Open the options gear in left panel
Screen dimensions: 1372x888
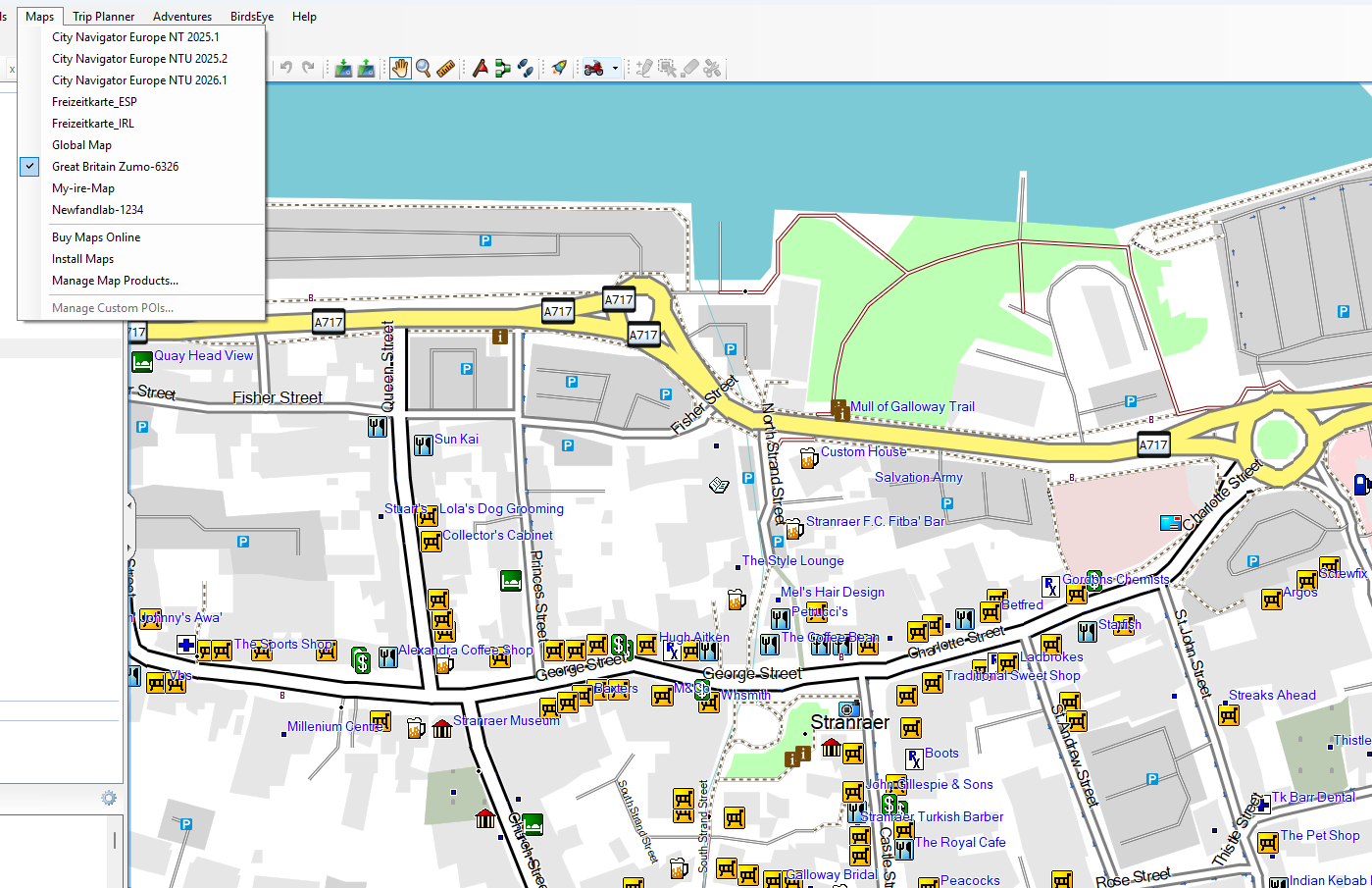[109, 798]
